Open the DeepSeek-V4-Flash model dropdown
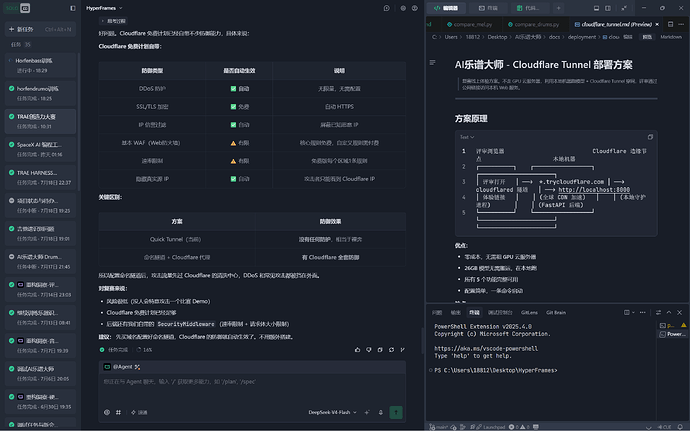 (x=332, y=412)
